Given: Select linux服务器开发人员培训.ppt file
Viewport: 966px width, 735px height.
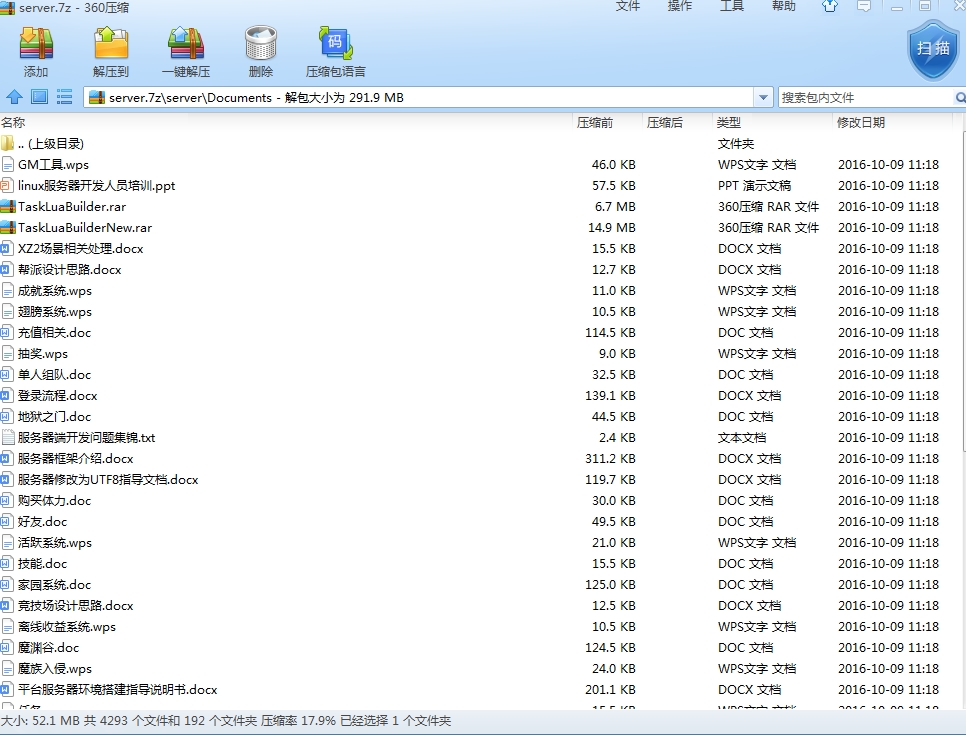Looking at the screenshot, I should (x=96, y=186).
